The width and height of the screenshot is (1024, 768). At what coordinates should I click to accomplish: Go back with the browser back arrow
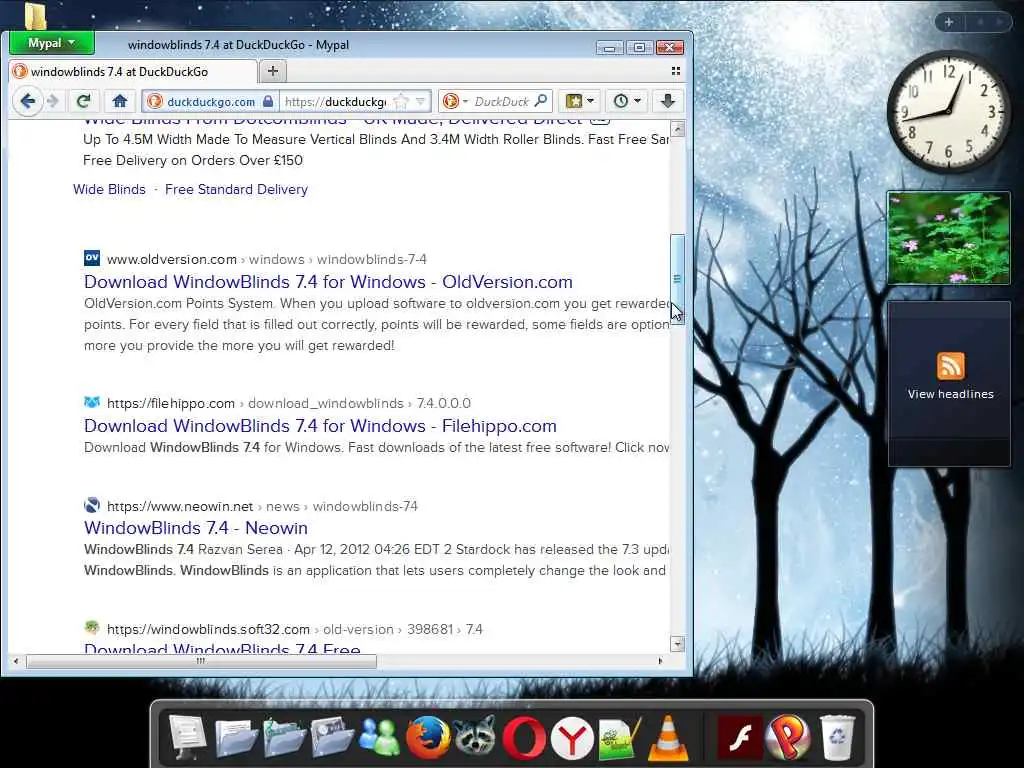point(27,101)
